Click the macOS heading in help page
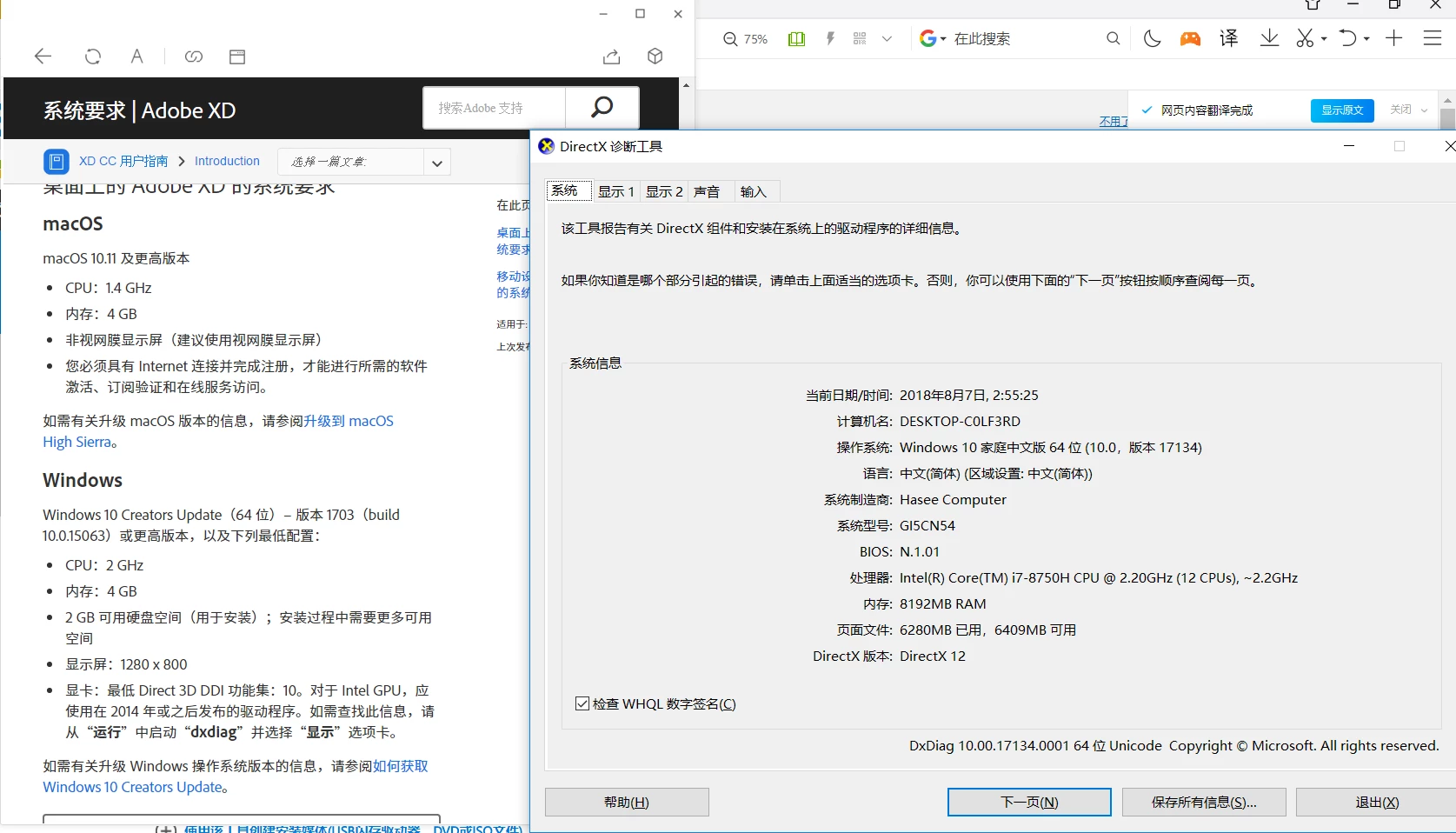 coord(73,223)
